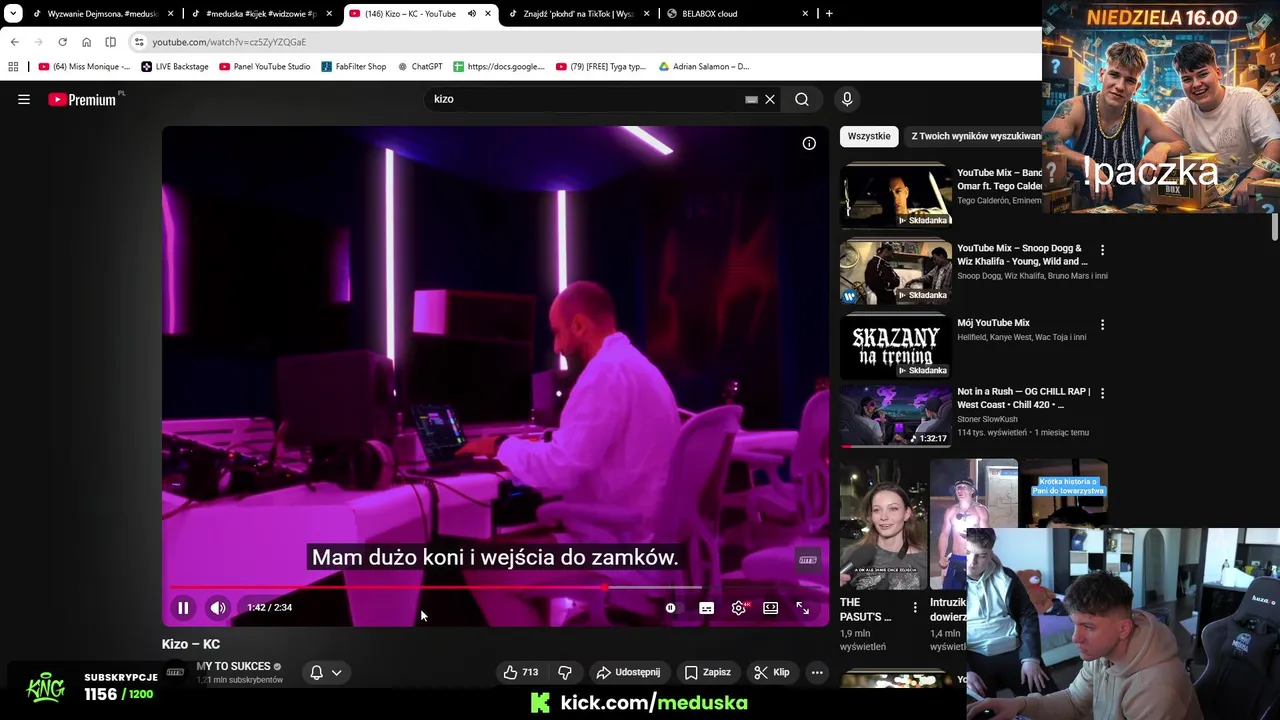The width and height of the screenshot is (1280, 720).
Task: Open options for Snoop Dogg mix
Action: (x=1102, y=250)
